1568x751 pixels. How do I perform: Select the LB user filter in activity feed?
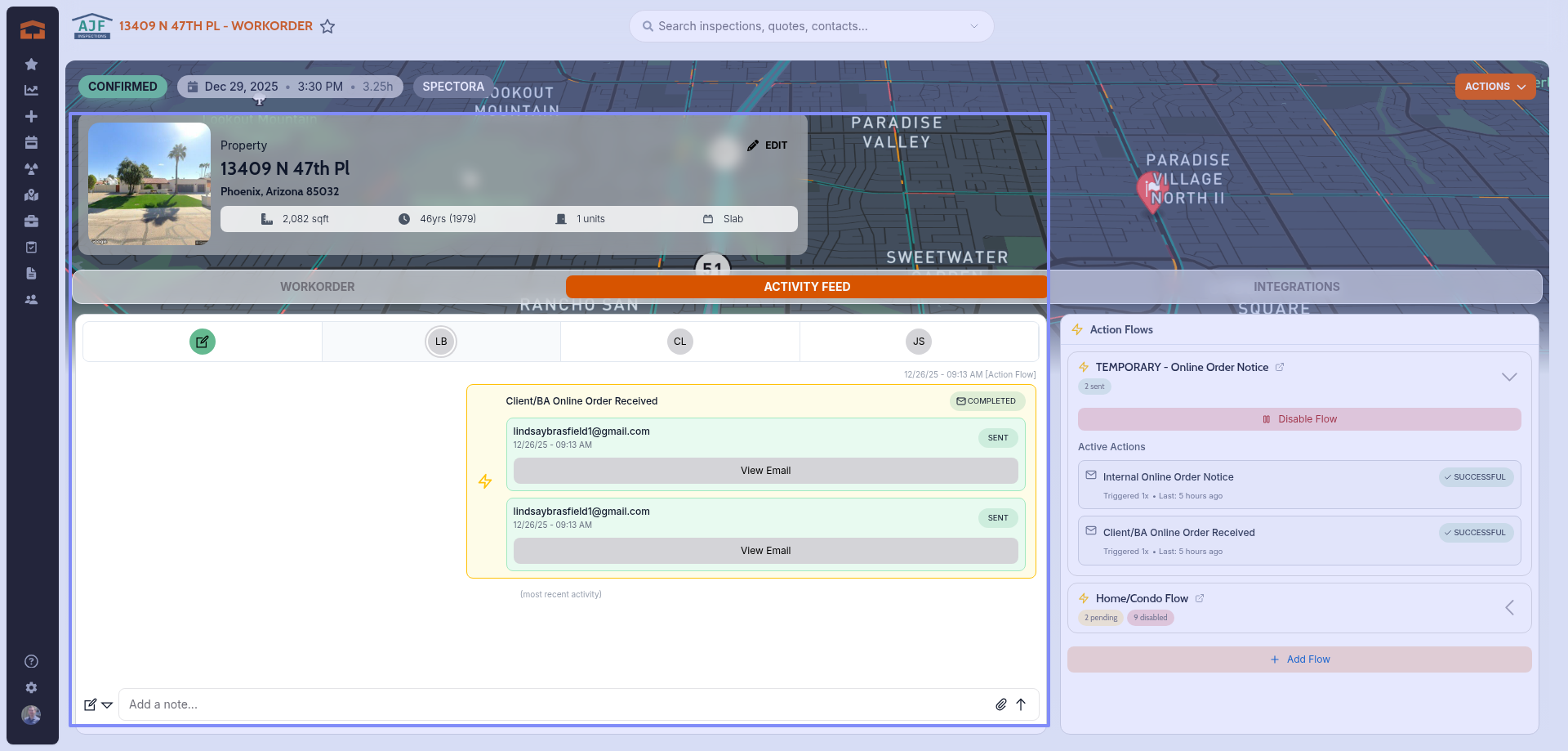coord(441,342)
